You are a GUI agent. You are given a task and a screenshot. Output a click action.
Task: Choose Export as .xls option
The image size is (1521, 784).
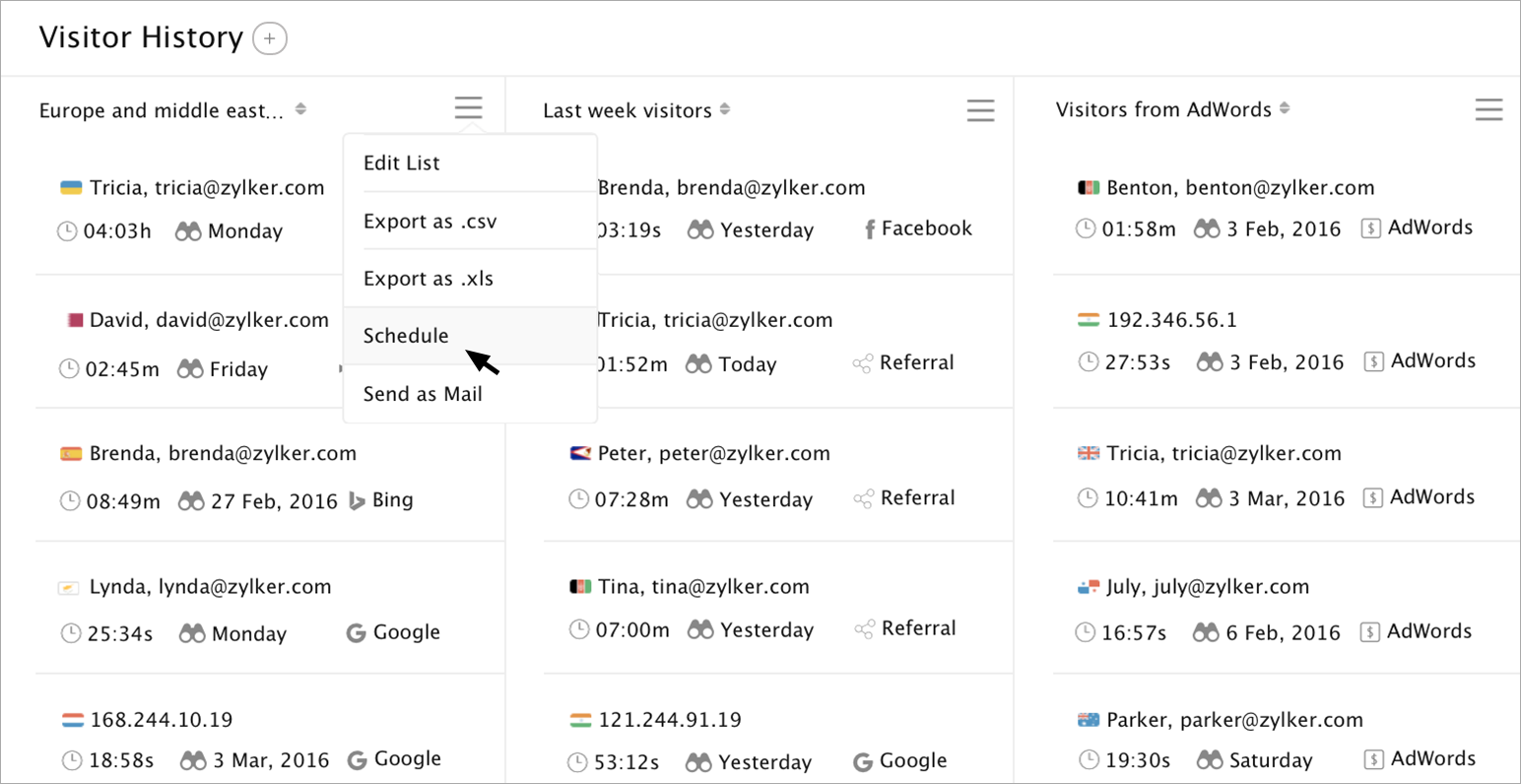point(429,279)
